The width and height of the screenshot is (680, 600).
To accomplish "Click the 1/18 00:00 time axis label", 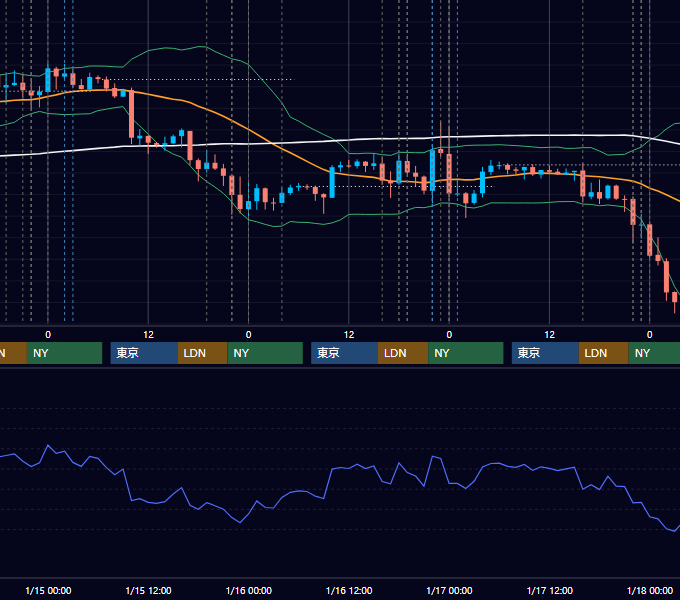I will (x=650, y=590).
